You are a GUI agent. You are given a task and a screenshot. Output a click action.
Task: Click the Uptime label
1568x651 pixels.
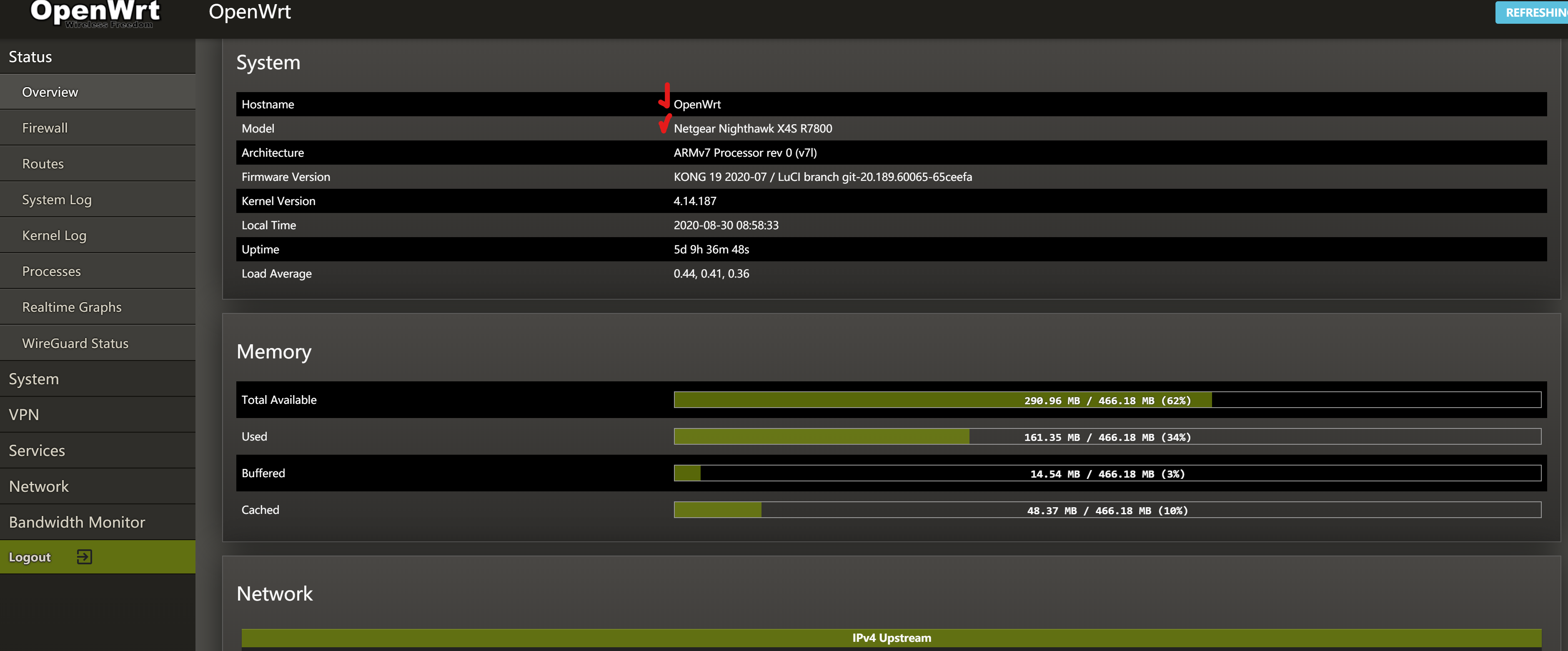[x=260, y=250]
